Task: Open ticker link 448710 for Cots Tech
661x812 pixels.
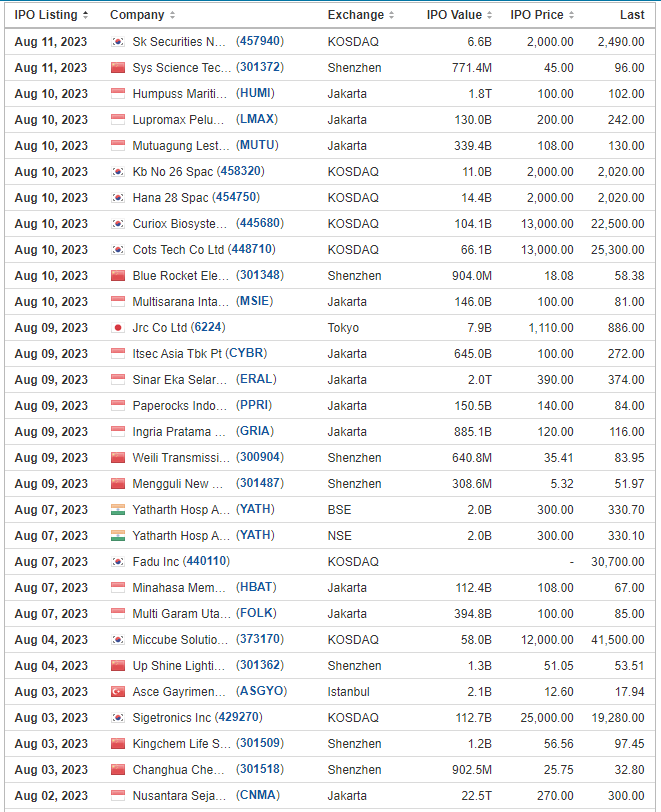Action: 252,249
